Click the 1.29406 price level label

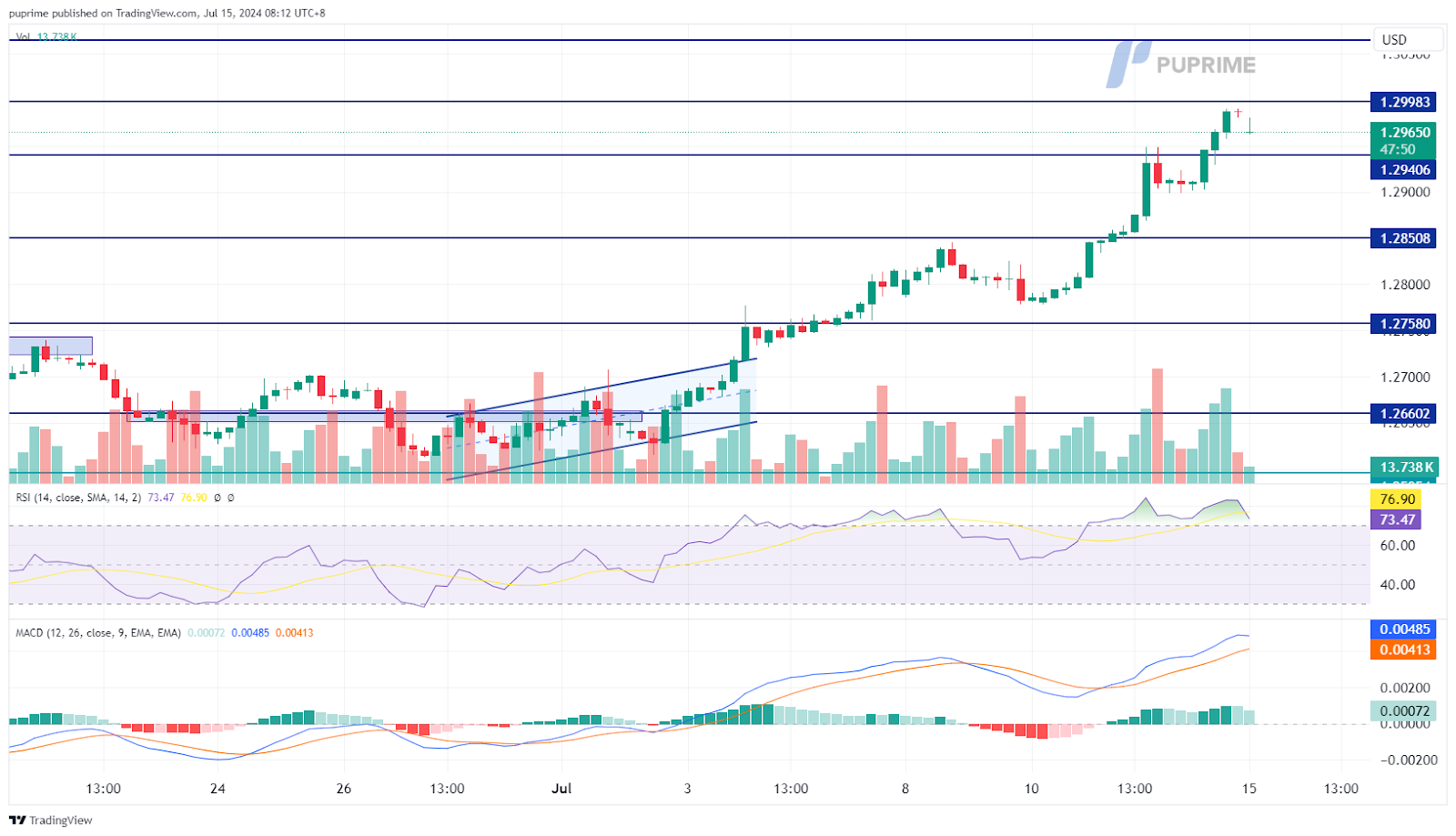(x=1403, y=169)
